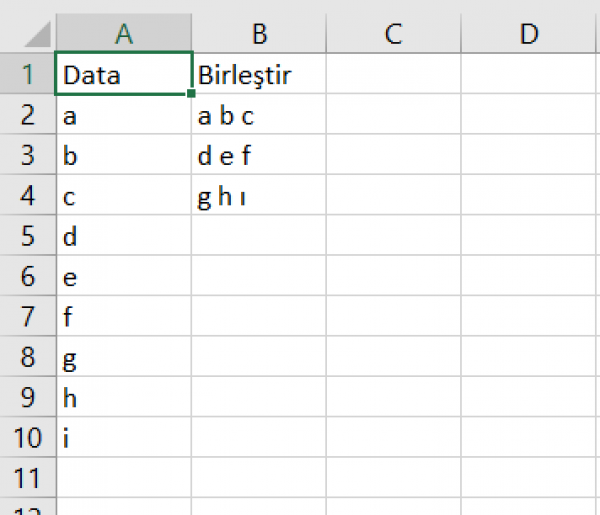
Task: Select row 5 header
Action: tap(28, 235)
